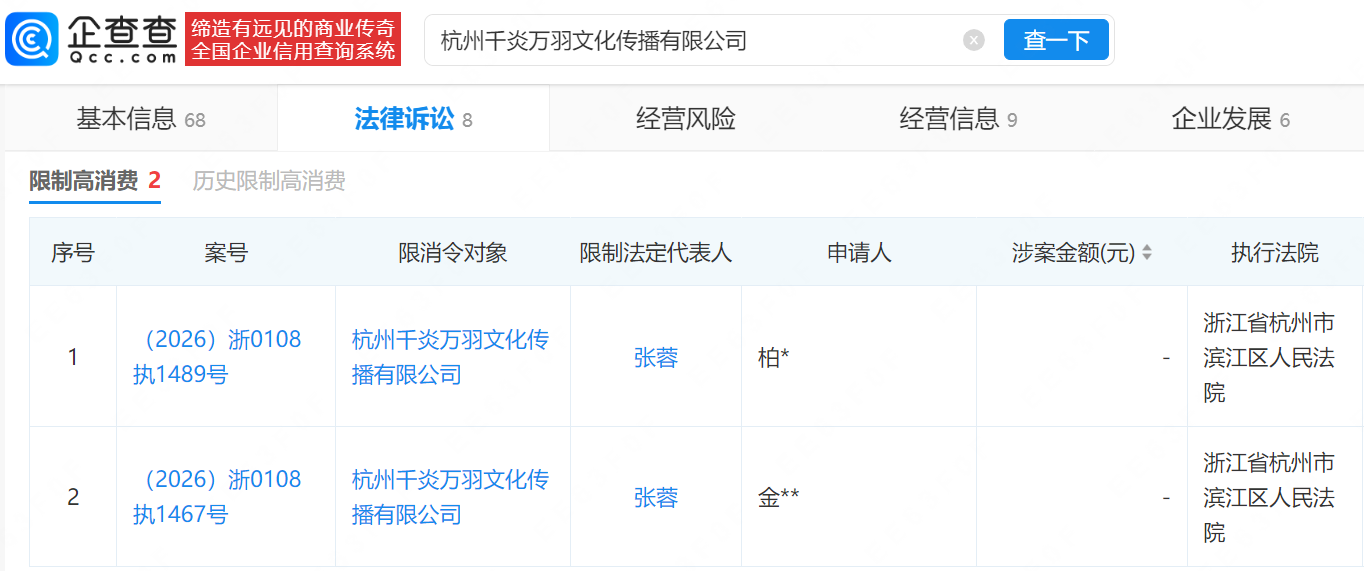Open company link in second row
1364x571 pixels.
(450, 497)
